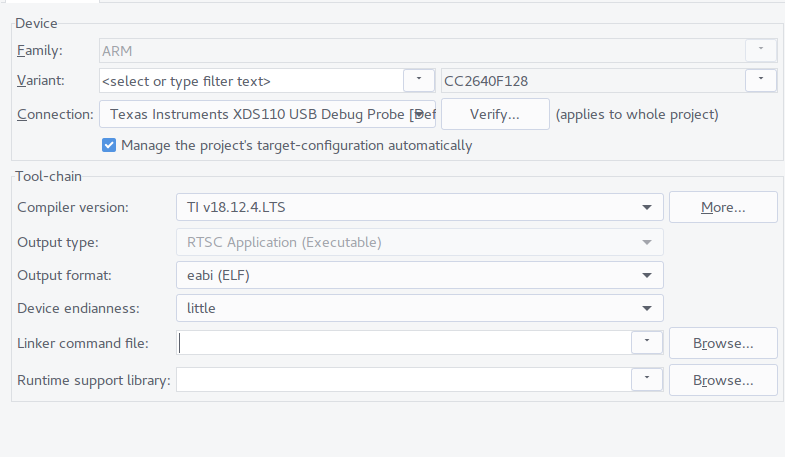Browse for a runtime support library
Image resolution: width=785 pixels, height=457 pixels.
click(722, 380)
